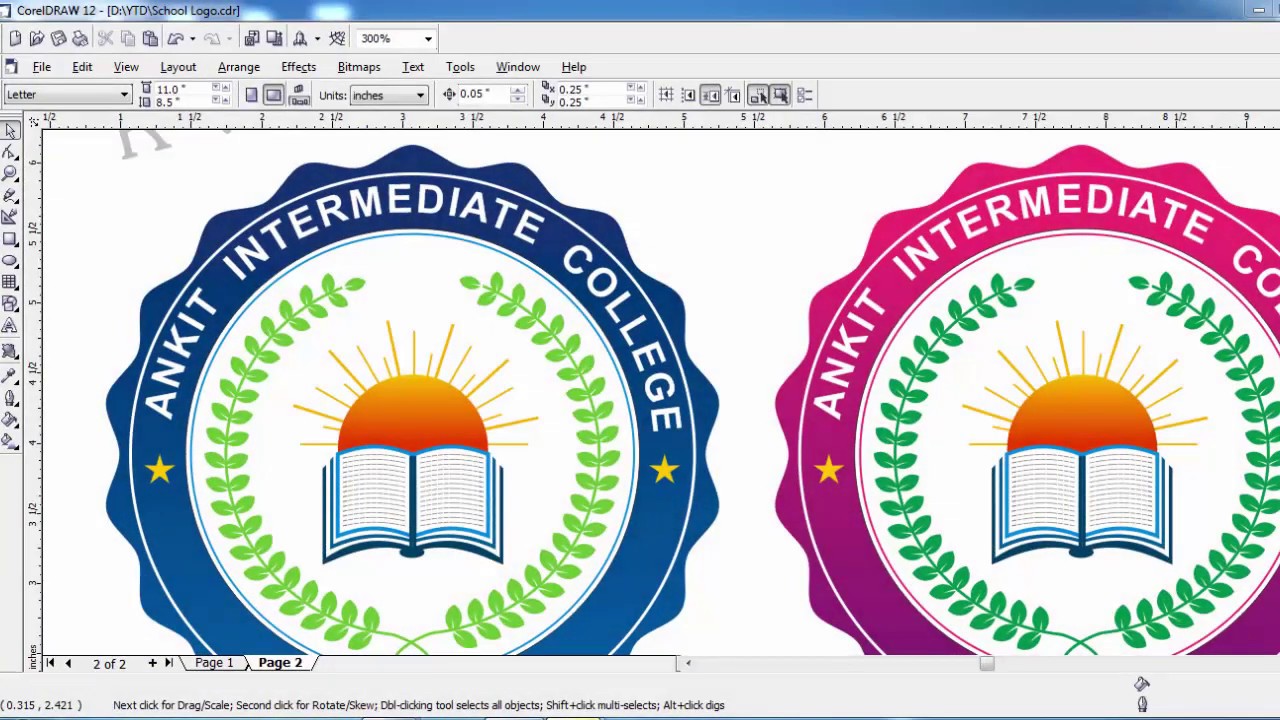This screenshot has height=720, width=1280.
Task: Click the Paste clipboard icon
Action: (x=150, y=38)
